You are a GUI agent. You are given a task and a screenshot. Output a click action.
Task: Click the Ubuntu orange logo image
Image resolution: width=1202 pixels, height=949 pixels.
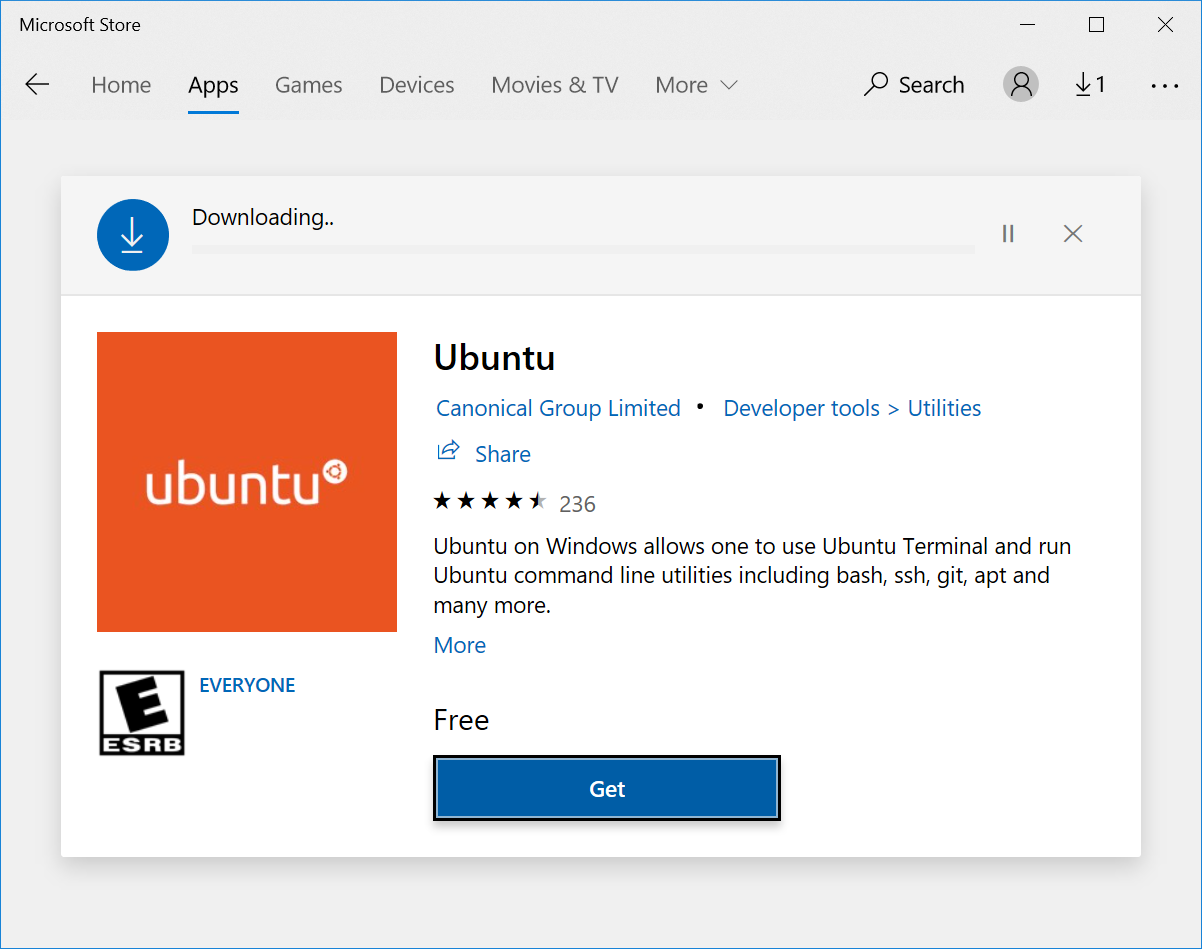point(247,482)
